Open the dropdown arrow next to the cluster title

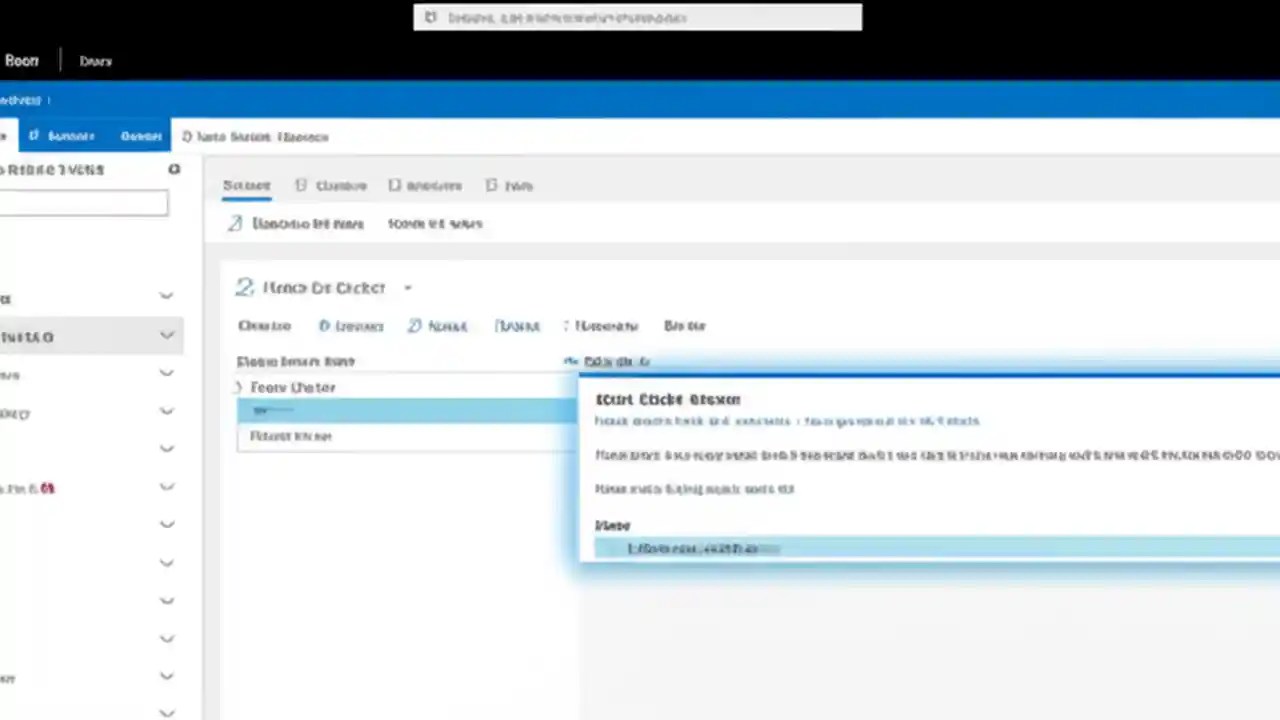tap(407, 288)
